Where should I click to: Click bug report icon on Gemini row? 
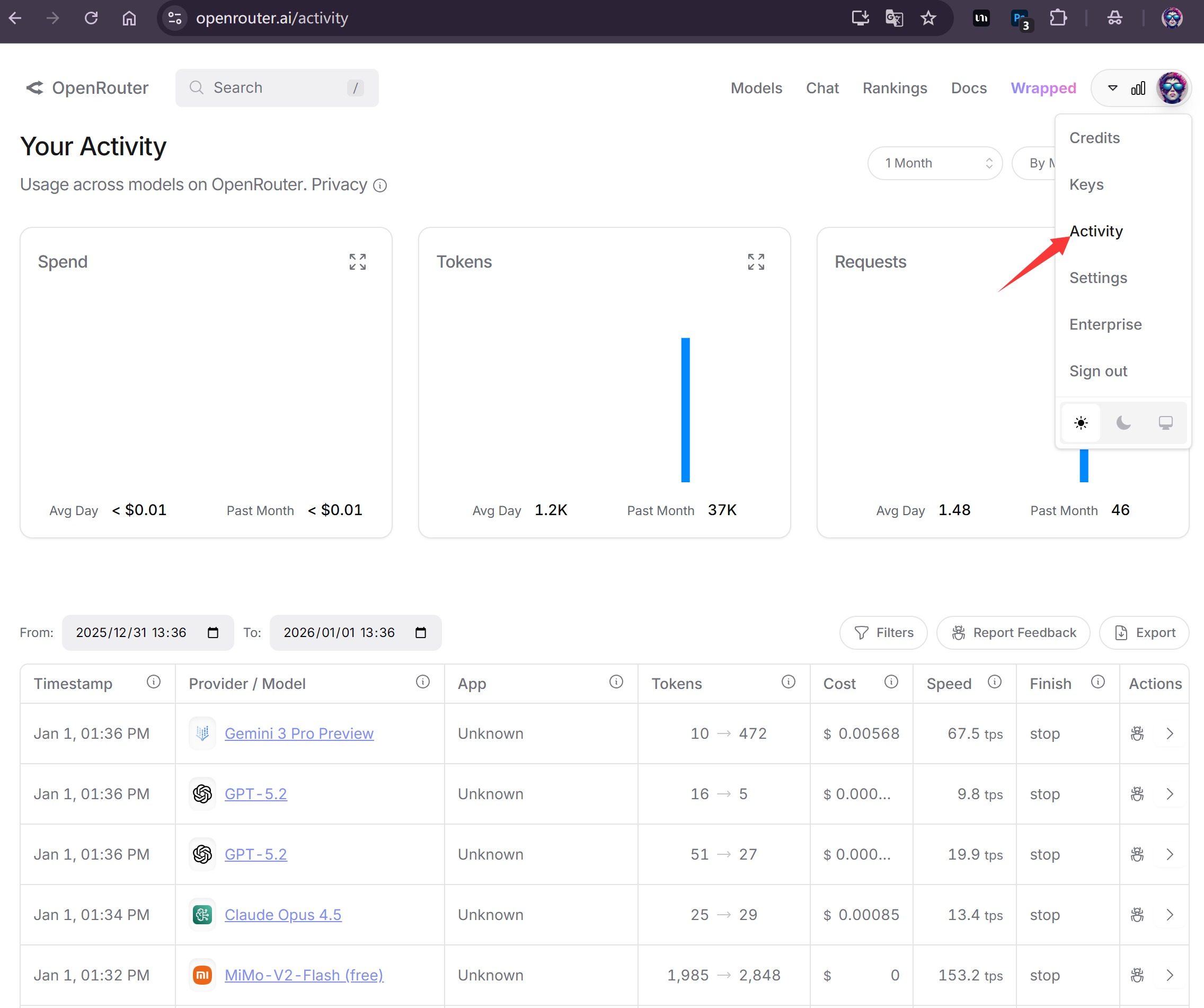click(x=1137, y=733)
